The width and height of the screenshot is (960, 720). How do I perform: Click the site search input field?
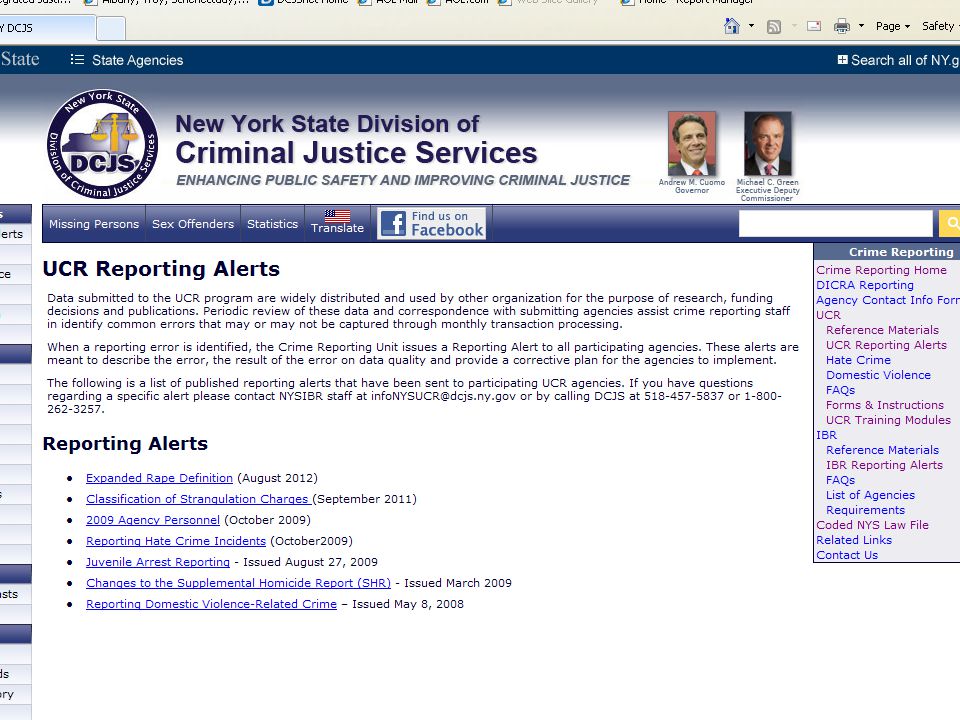pyautogui.click(x=836, y=224)
